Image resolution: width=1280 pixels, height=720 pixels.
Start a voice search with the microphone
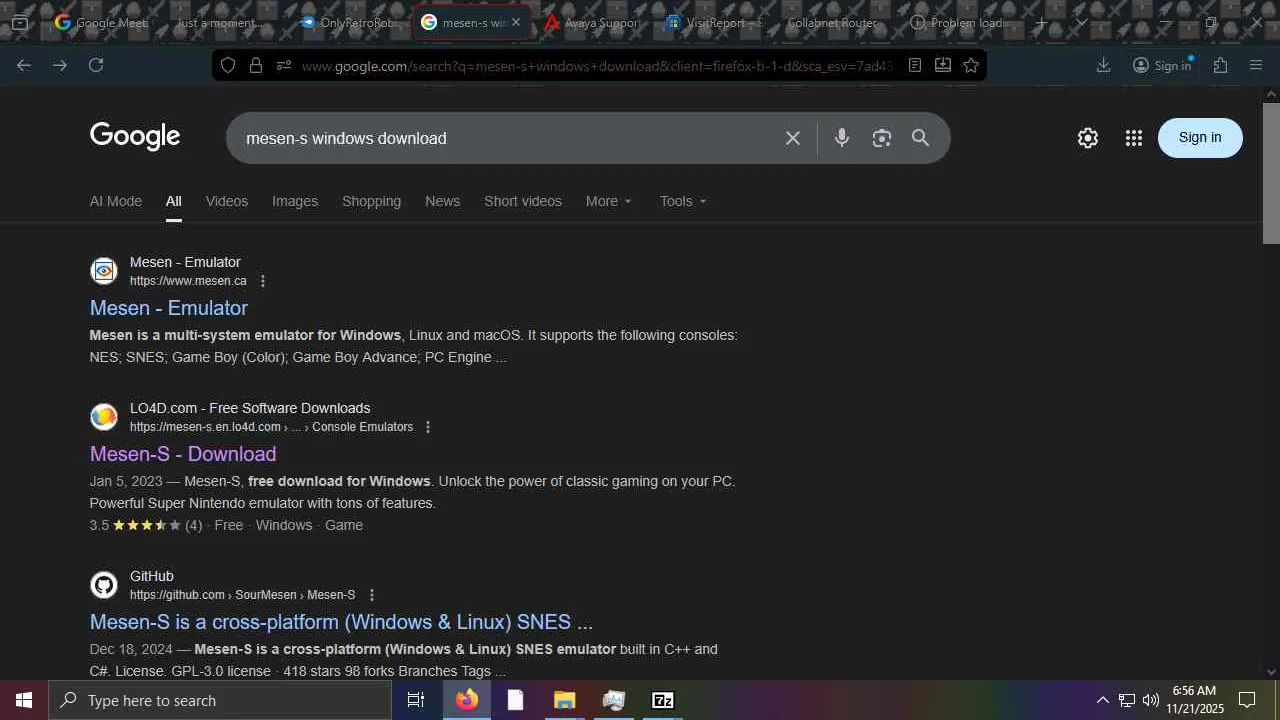[842, 138]
